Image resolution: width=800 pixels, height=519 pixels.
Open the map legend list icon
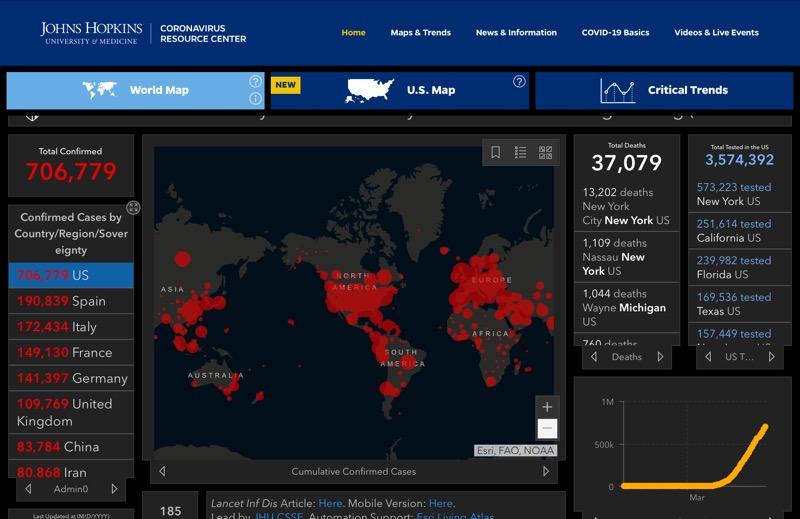pyautogui.click(x=520, y=153)
